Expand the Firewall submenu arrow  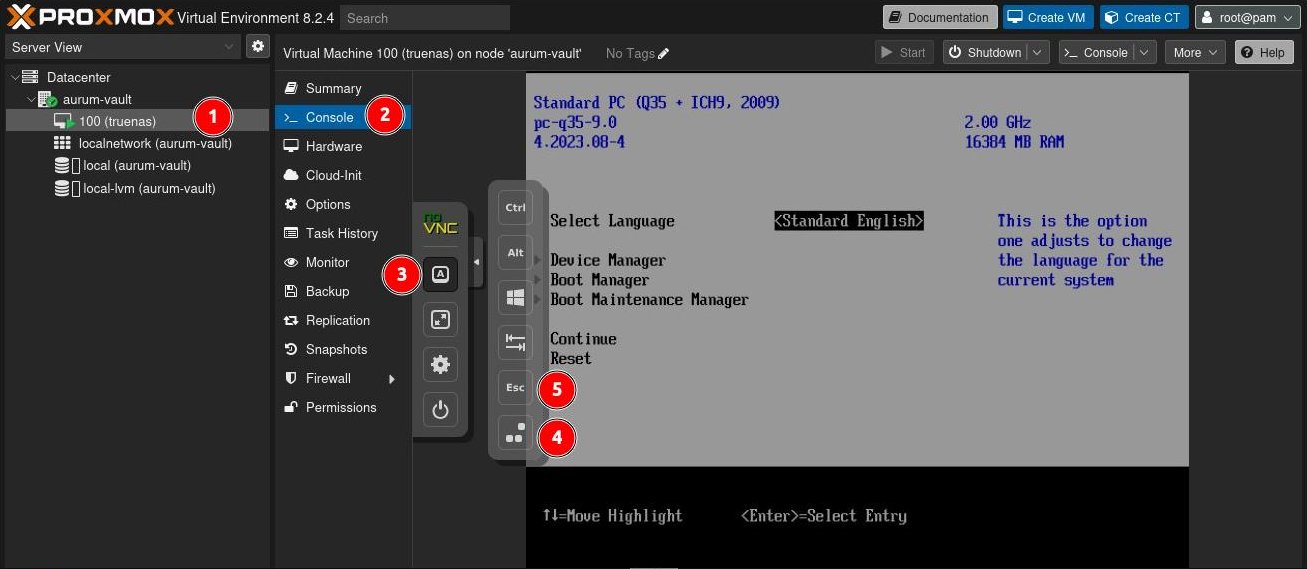click(x=392, y=379)
